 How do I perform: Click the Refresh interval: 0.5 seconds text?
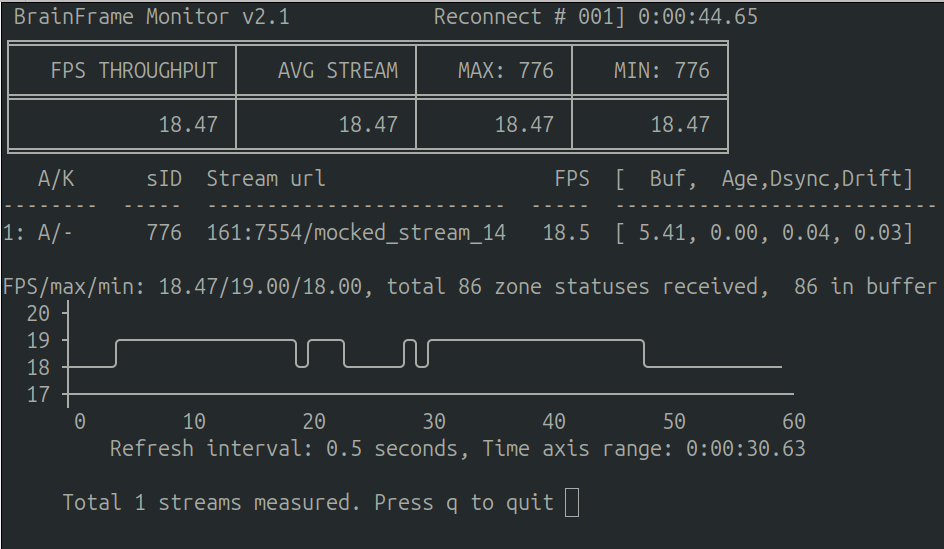tap(284, 448)
